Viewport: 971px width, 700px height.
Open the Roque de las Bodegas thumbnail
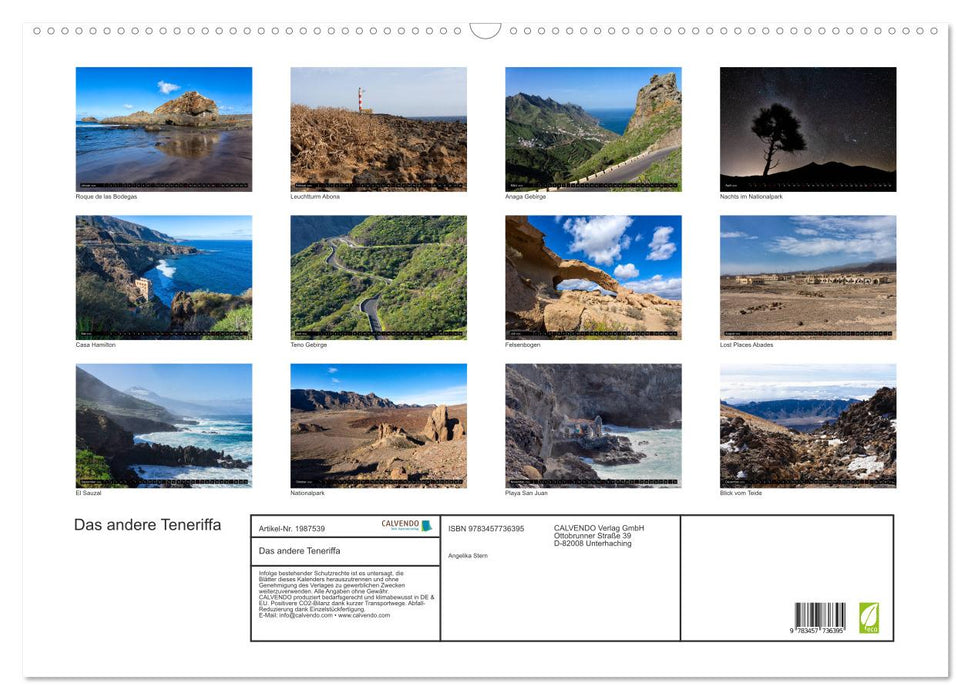point(164,128)
